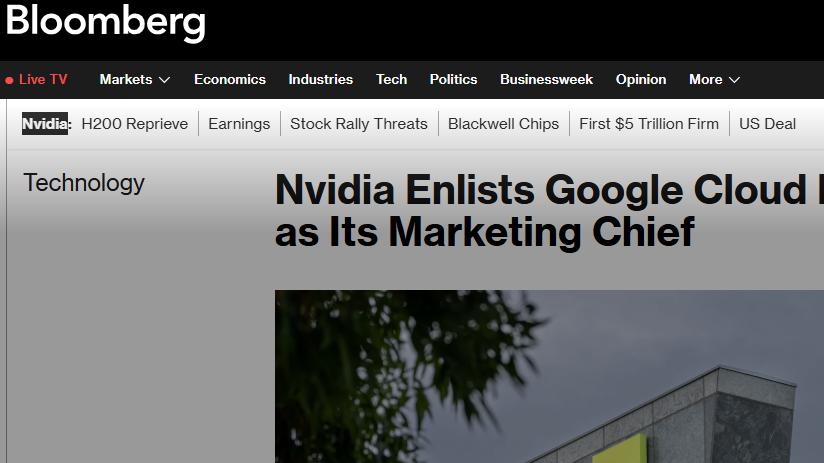Select the Earnings topic link

tap(239, 124)
